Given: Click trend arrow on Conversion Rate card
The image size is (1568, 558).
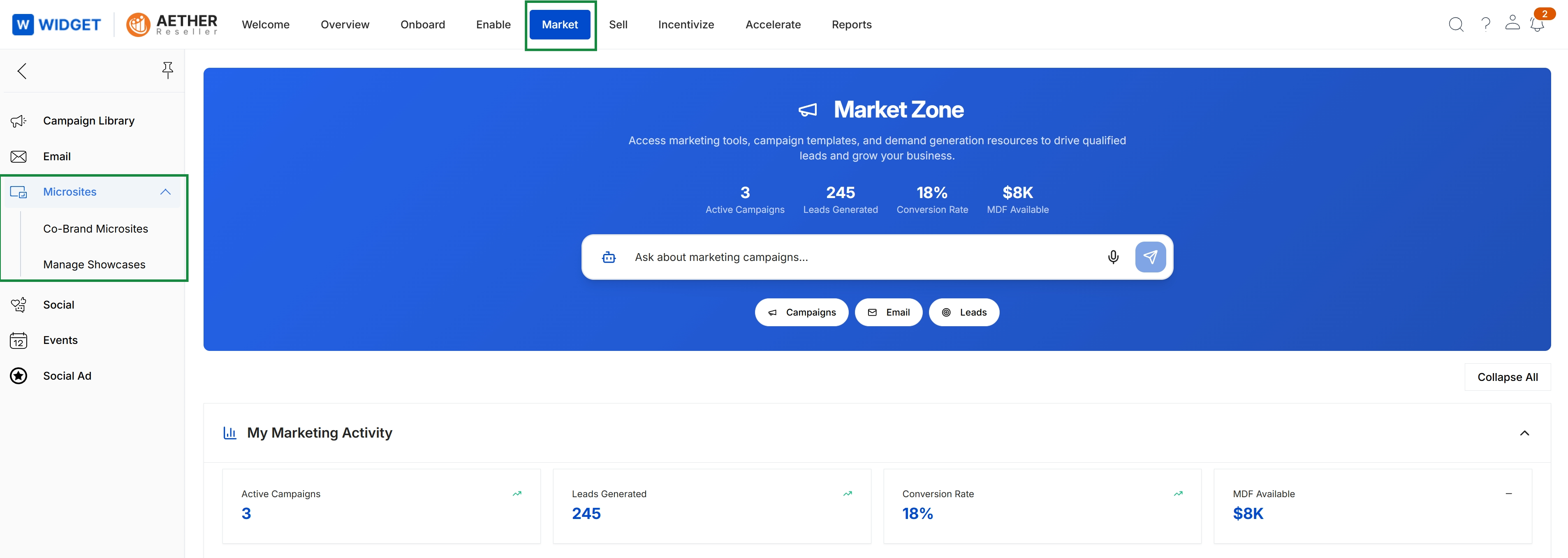Looking at the screenshot, I should tap(1178, 493).
